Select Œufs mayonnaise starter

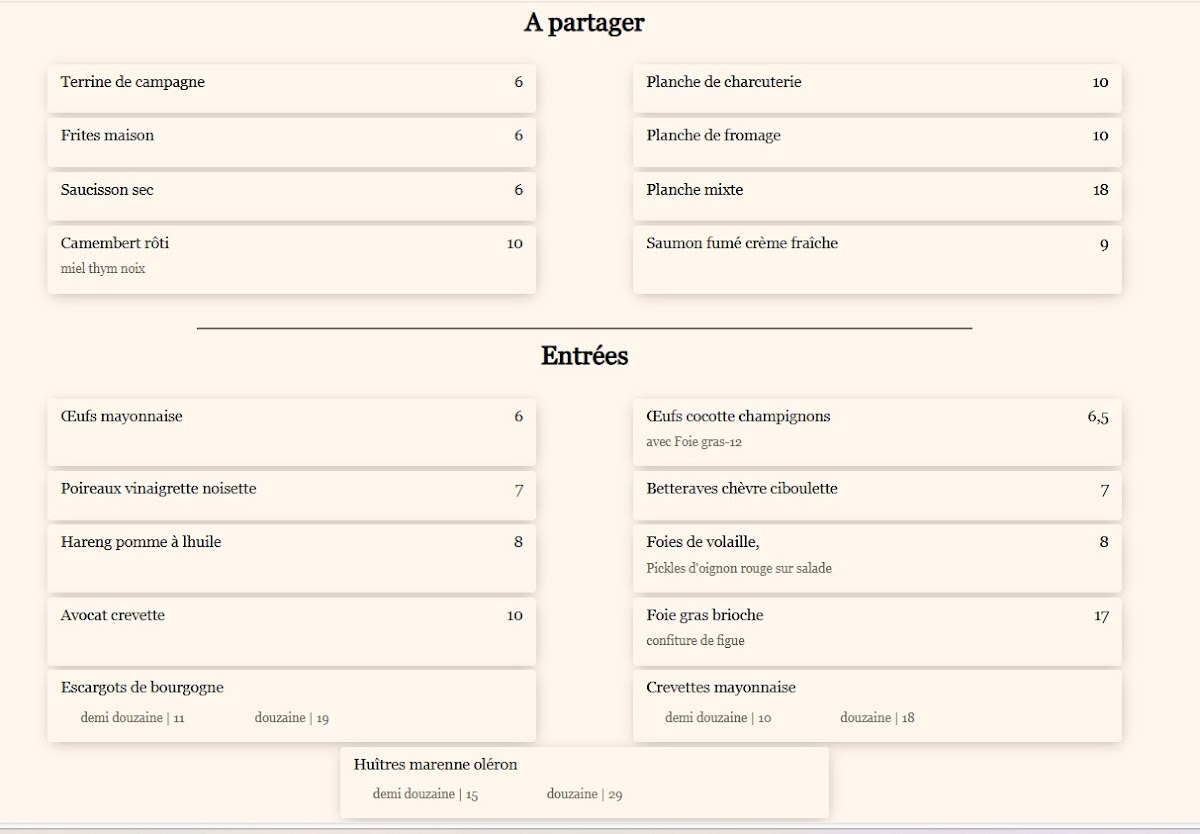pos(290,431)
